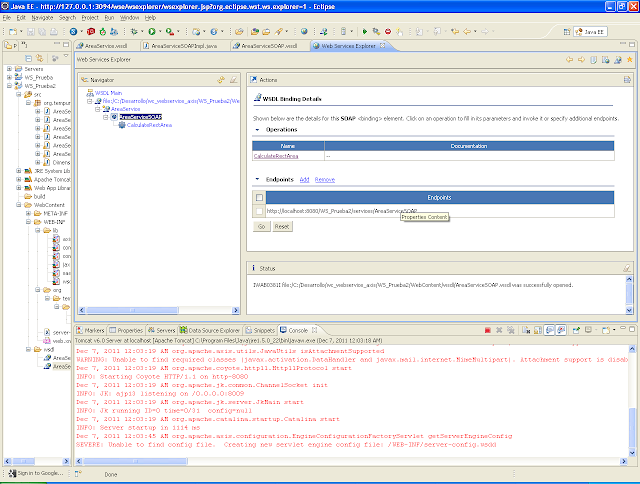Collapse the AreaService node in Navigator
This screenshot has width=640, height=484.
pyautogui.click(x=98, y=109)
